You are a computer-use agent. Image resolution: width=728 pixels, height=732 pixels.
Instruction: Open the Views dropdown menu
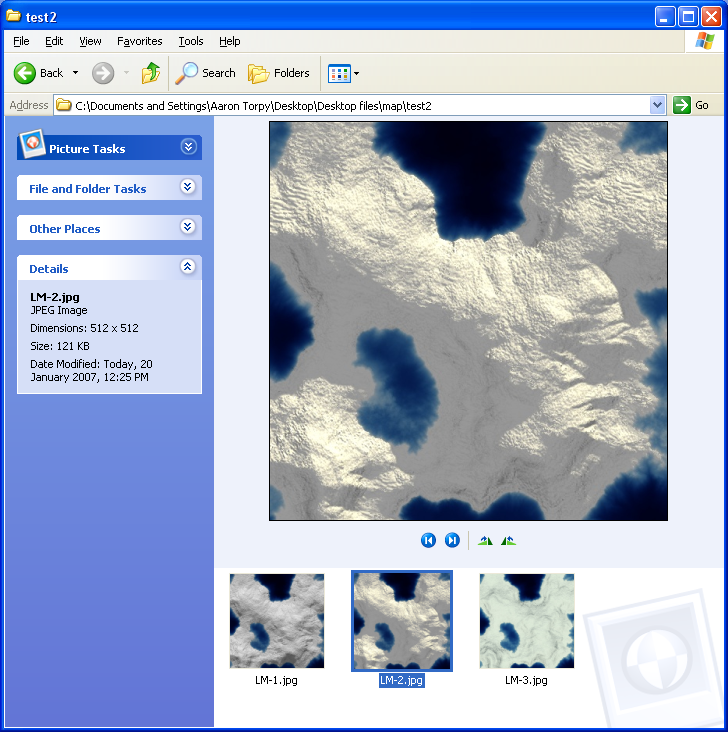356,73
